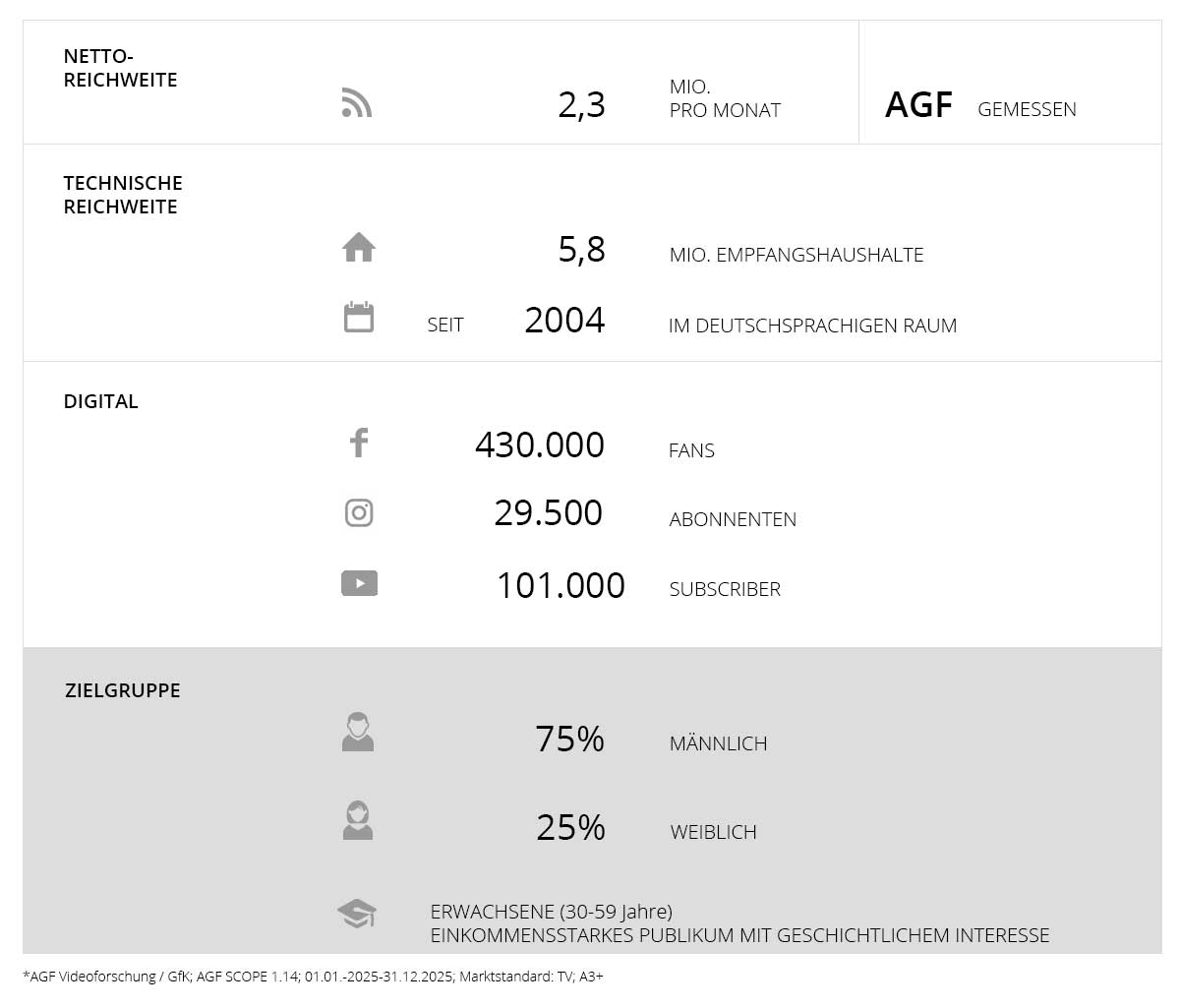The width and height of the screenshot is (1180, 1008).
Task: Click the DIGITAL section heading
Action: (x=101, y=401)
